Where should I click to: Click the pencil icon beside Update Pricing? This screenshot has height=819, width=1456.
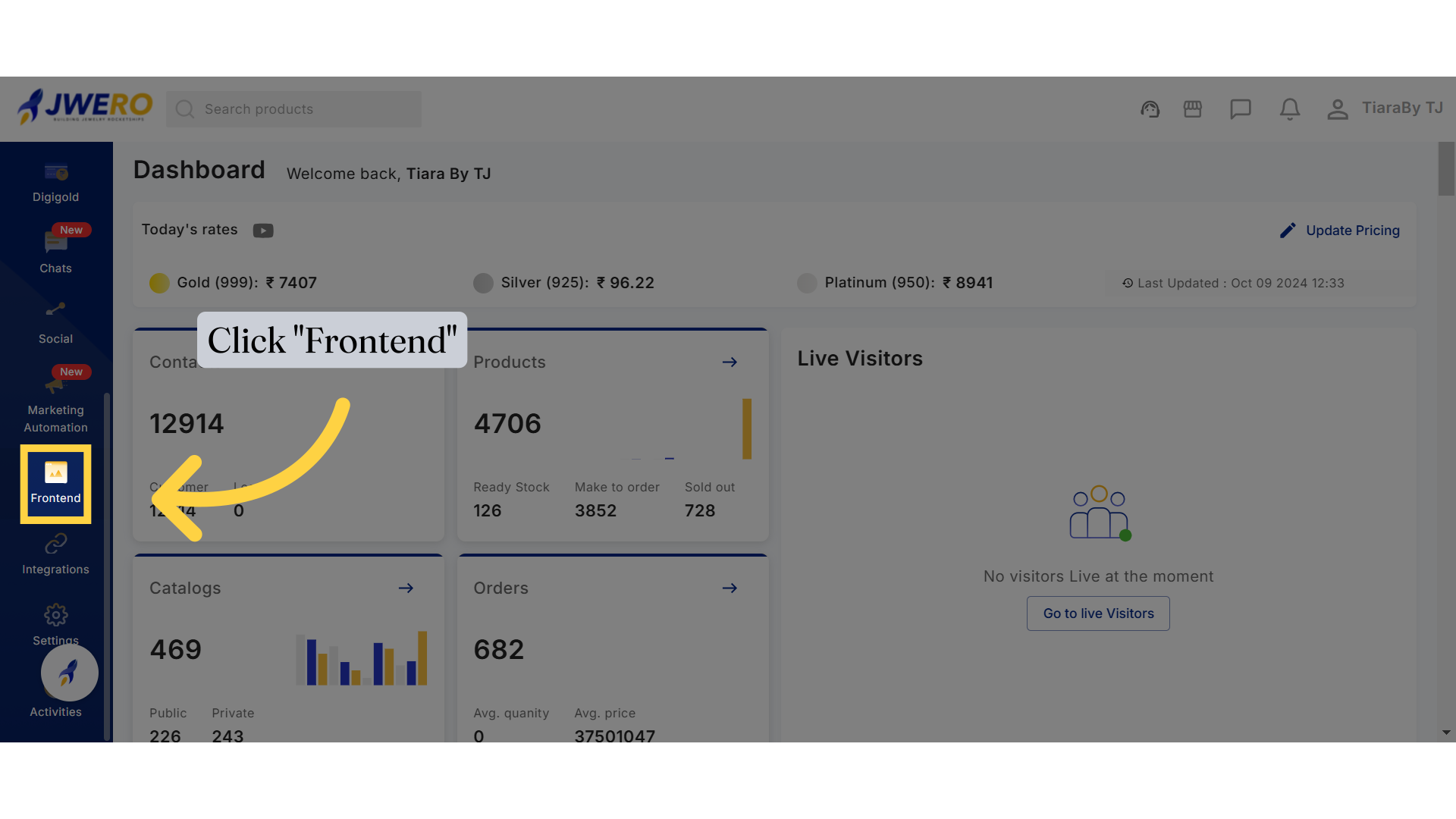pyautogui.click(x=1288, y=231)
